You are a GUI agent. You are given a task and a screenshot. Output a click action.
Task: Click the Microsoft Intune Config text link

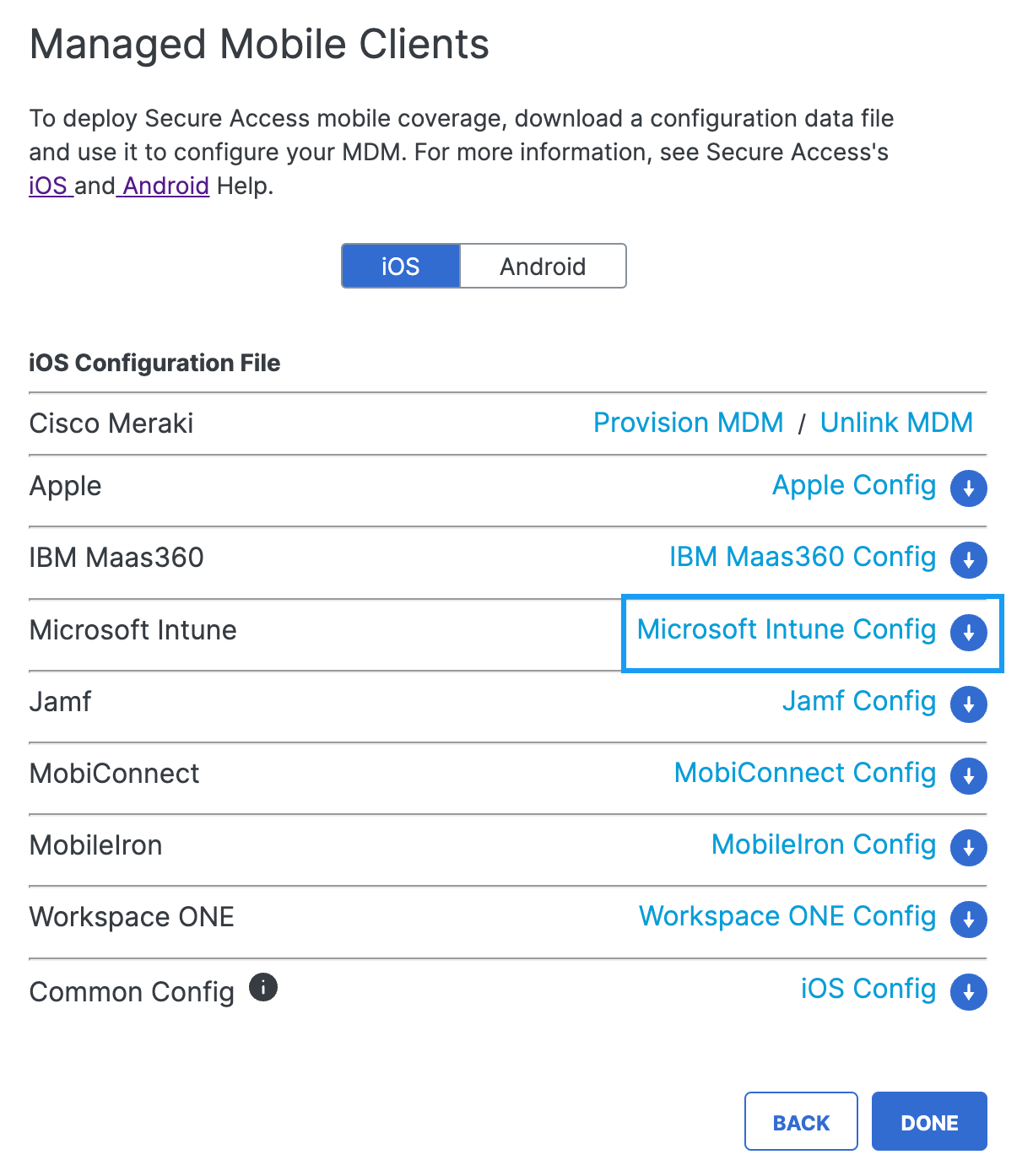tap(787, 629)
